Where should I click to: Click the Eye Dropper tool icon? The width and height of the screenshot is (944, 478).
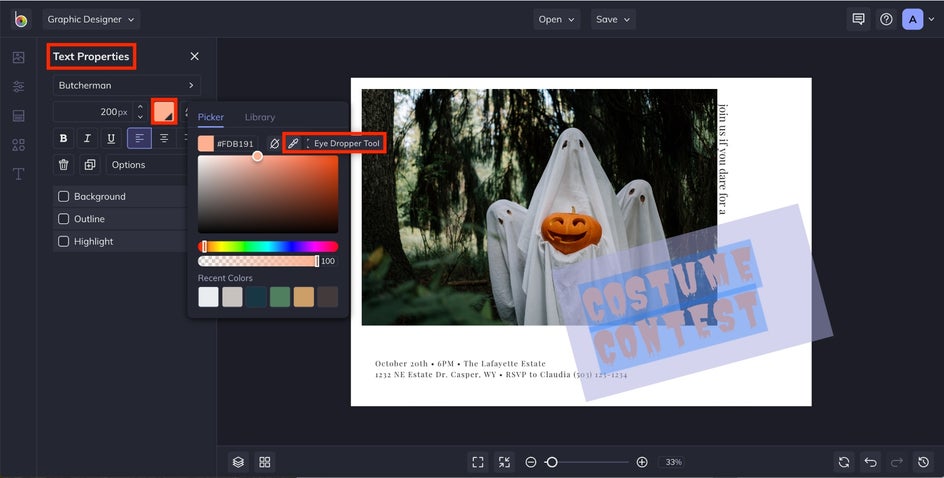[x=293, y=144]
